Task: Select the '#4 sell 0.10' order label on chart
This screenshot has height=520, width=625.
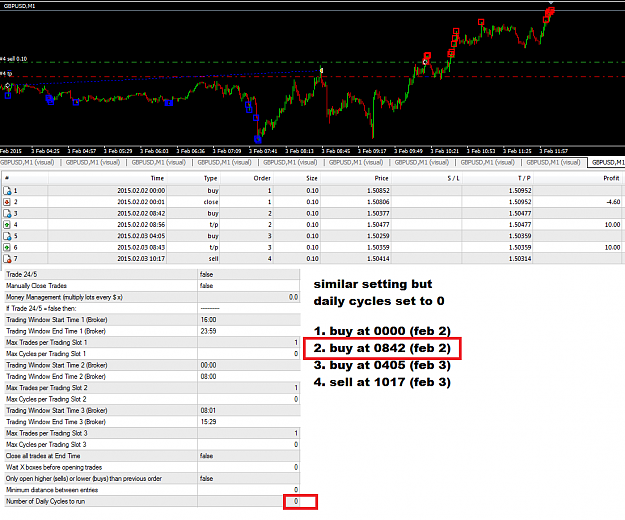Action: click(14, 59)
